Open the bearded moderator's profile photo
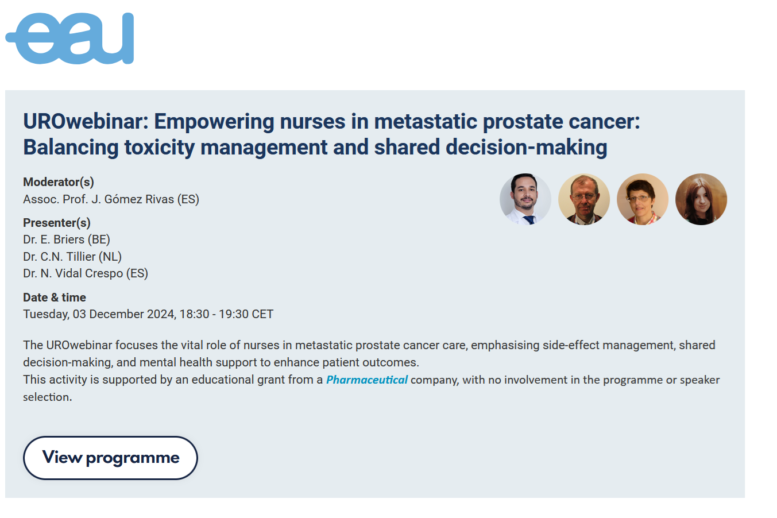Viewport: 777px width, 518px height. [525, 199]
